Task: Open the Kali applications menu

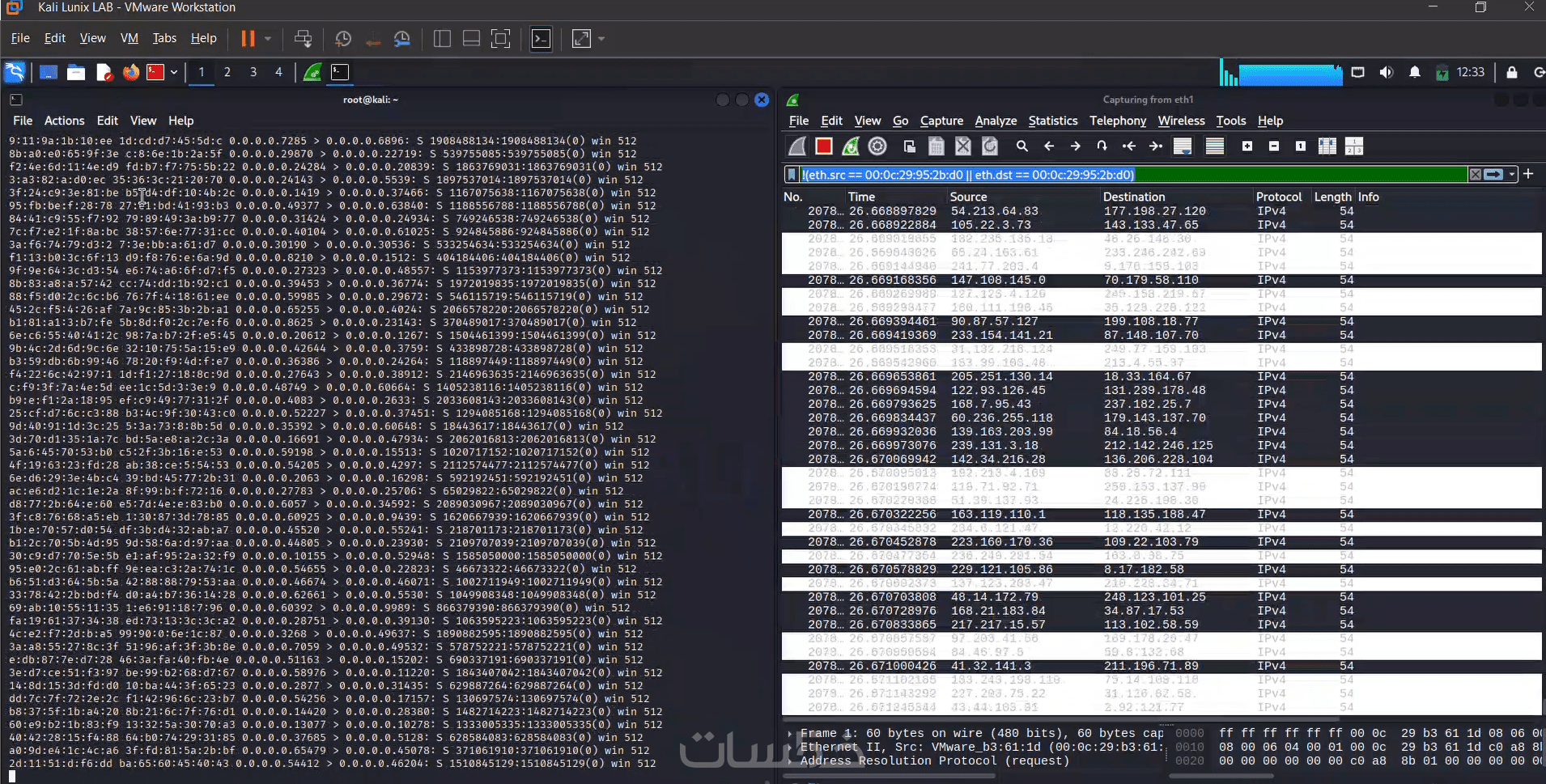Action: [15, 72]
